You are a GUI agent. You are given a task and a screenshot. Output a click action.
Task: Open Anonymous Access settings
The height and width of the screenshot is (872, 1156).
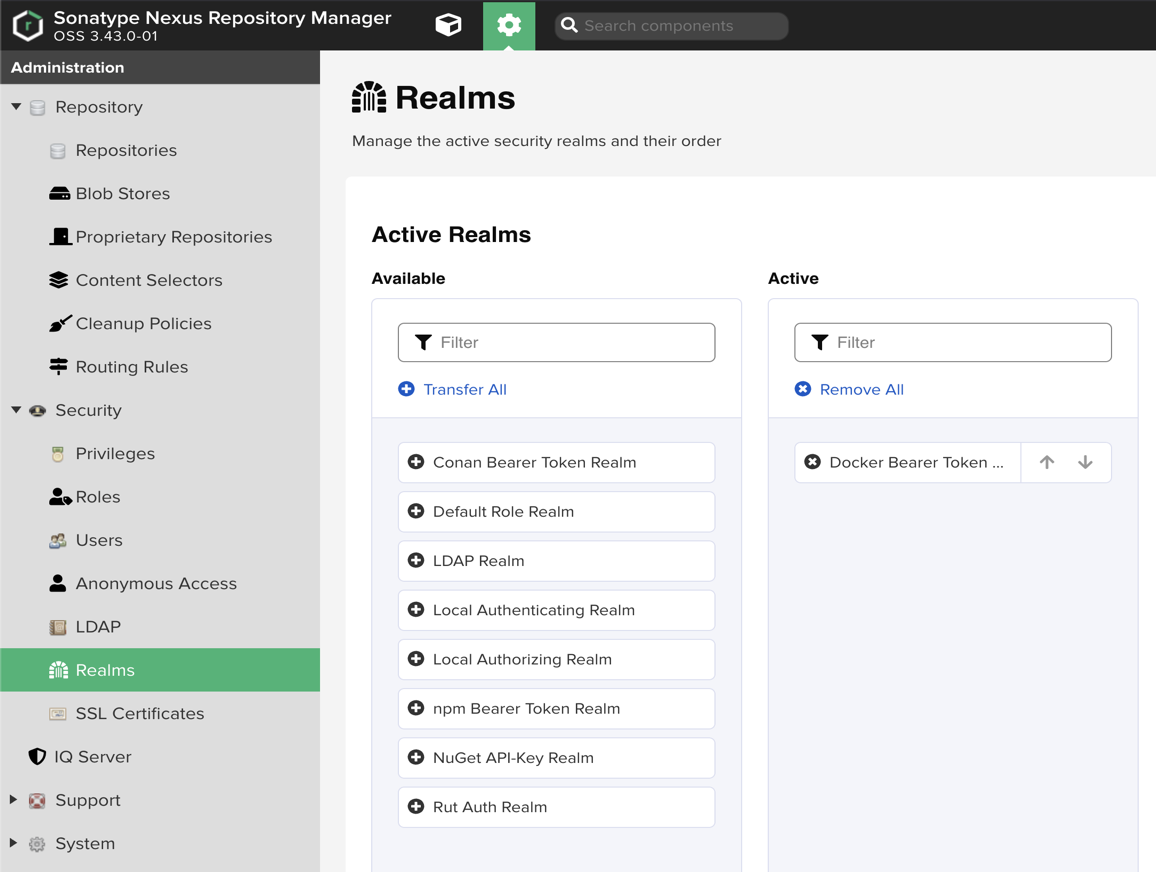coord(156,583)
